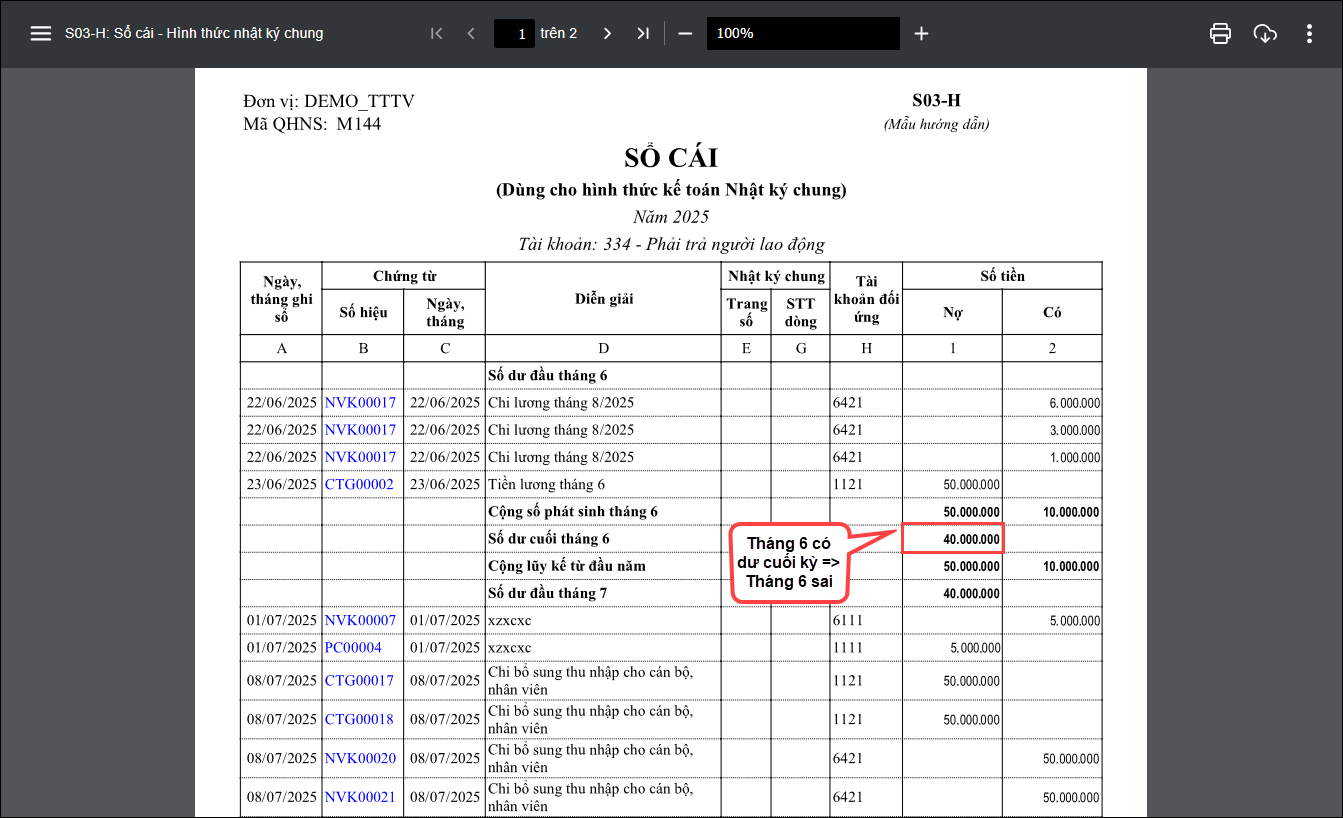1343x818 pixels.
Task: Click the page number input field
Action: pyautogui.click(x=514, y=33)
